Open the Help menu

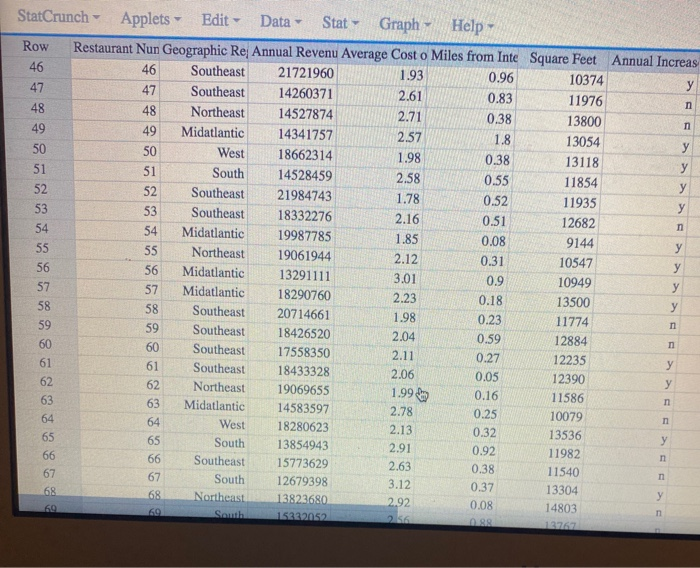pyautogui.click(x=473, y=26)
